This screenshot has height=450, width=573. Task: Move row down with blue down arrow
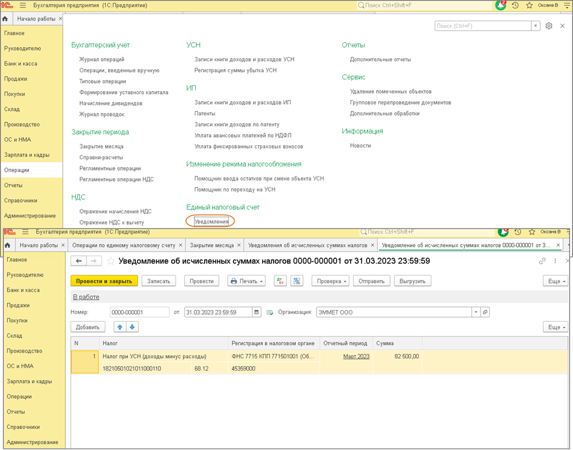pyautogui.click(x=132, y=327)
